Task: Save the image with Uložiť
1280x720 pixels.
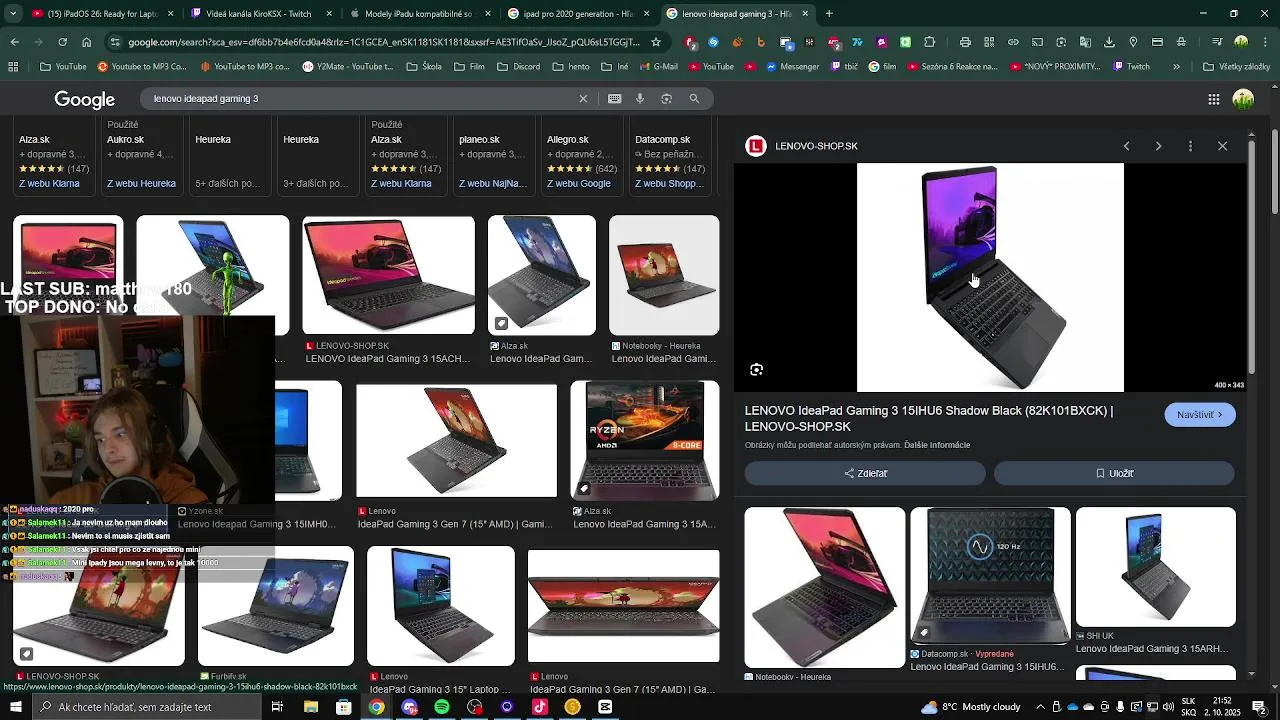Action: pyautogui.click(x=1114, y=473)
